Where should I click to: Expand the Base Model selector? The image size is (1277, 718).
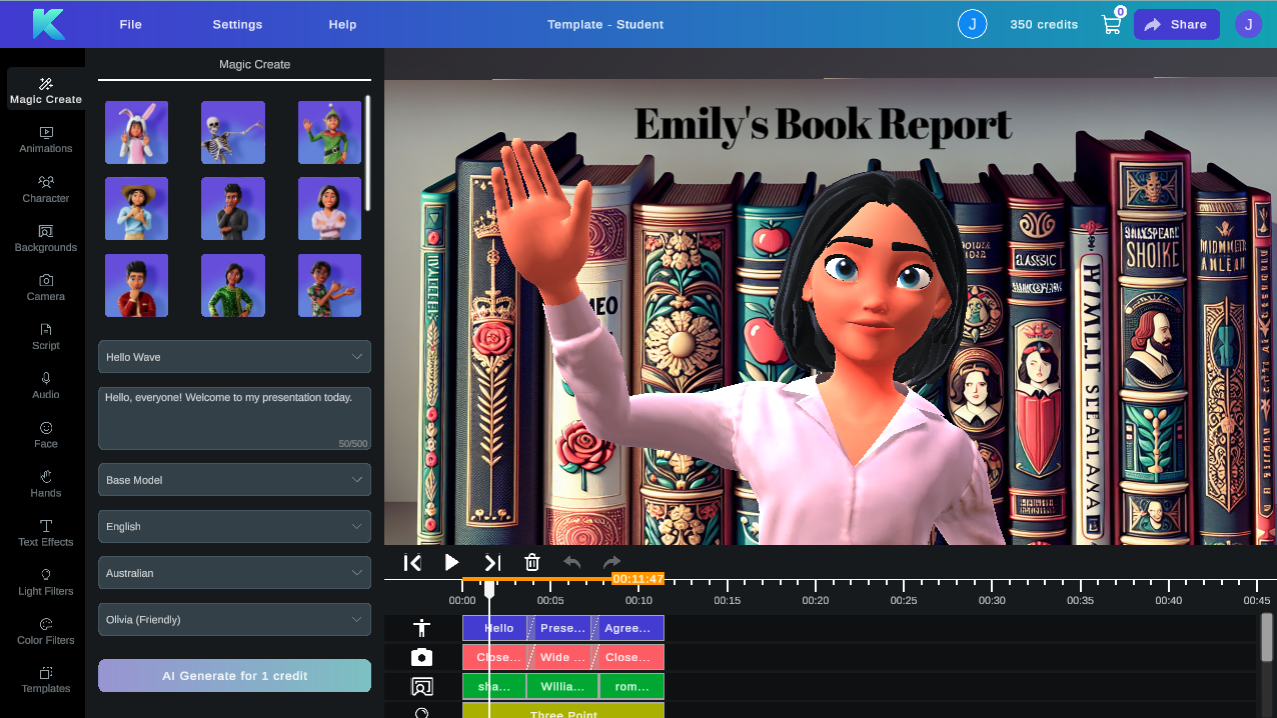click(x=234, y=479)
